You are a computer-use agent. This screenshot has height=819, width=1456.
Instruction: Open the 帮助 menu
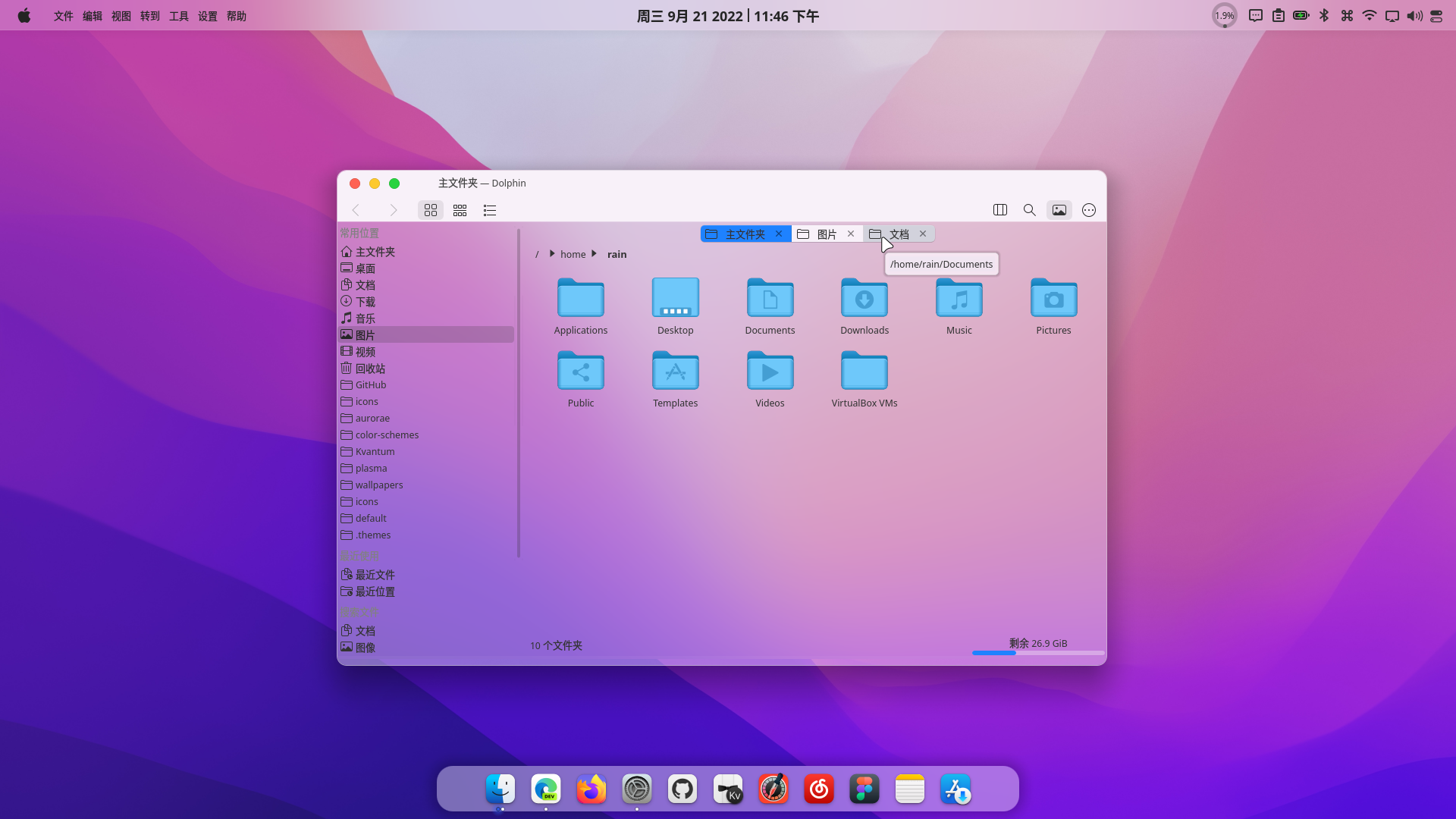point(237,16)
